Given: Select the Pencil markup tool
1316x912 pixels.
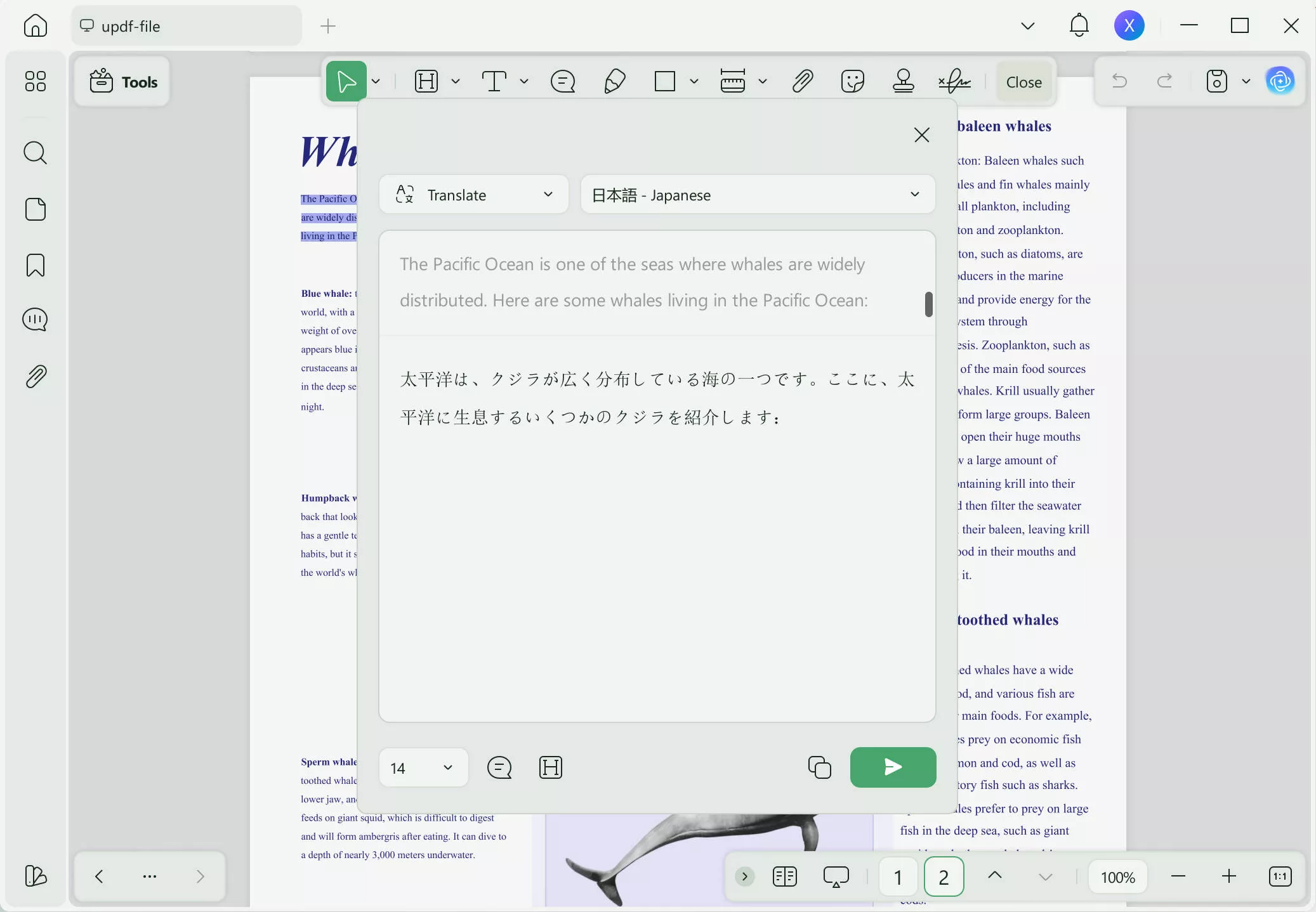Looking at the screenshot, I should 614,81.
